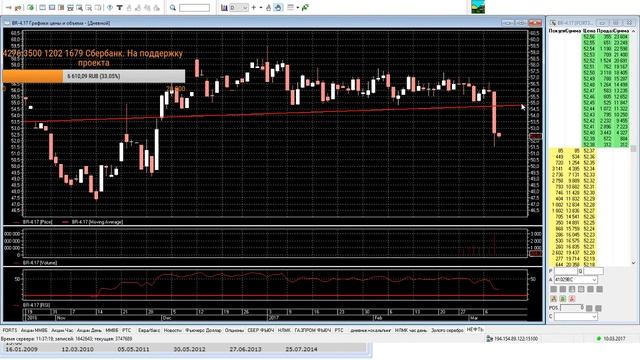Open the Опционы tab
The width and height of the screenshot is (640, 360).
point(234,330)
